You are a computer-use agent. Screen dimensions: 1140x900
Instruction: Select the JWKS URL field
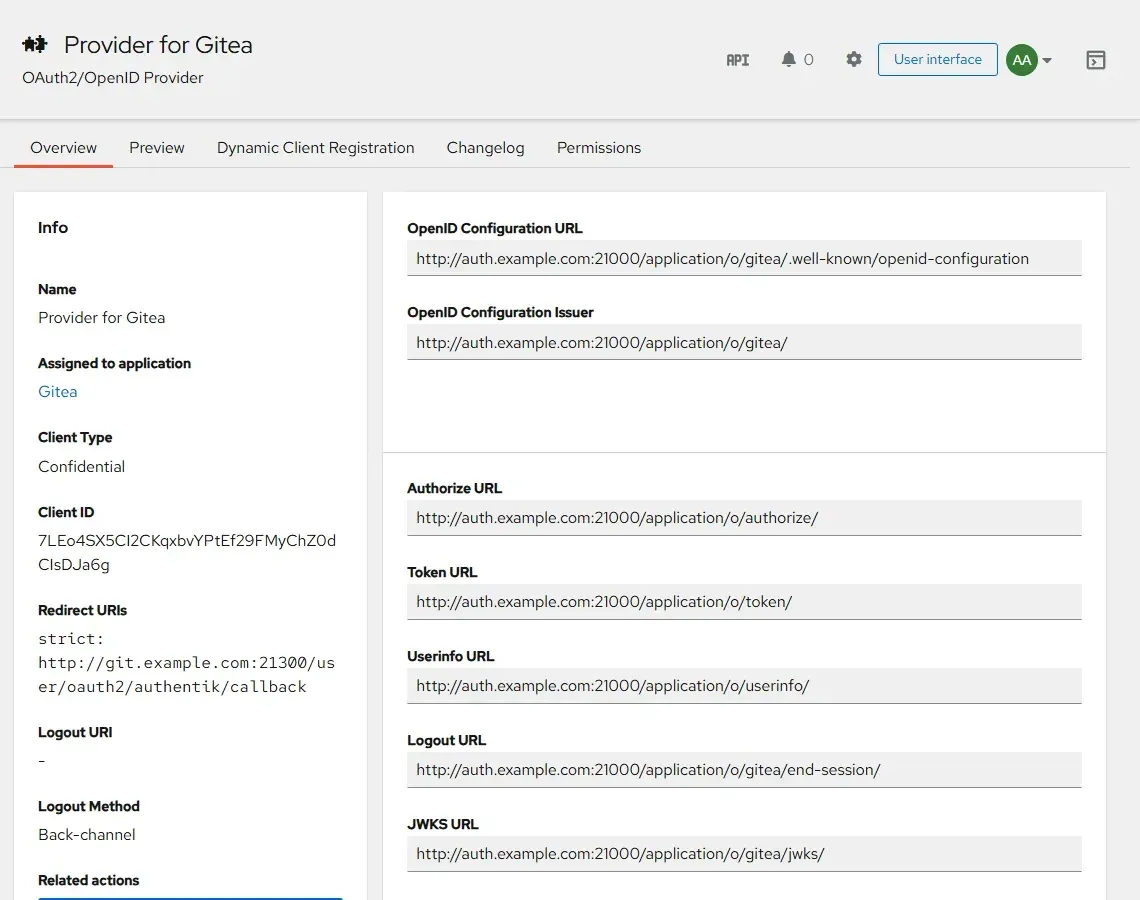[x=744, y=853]
